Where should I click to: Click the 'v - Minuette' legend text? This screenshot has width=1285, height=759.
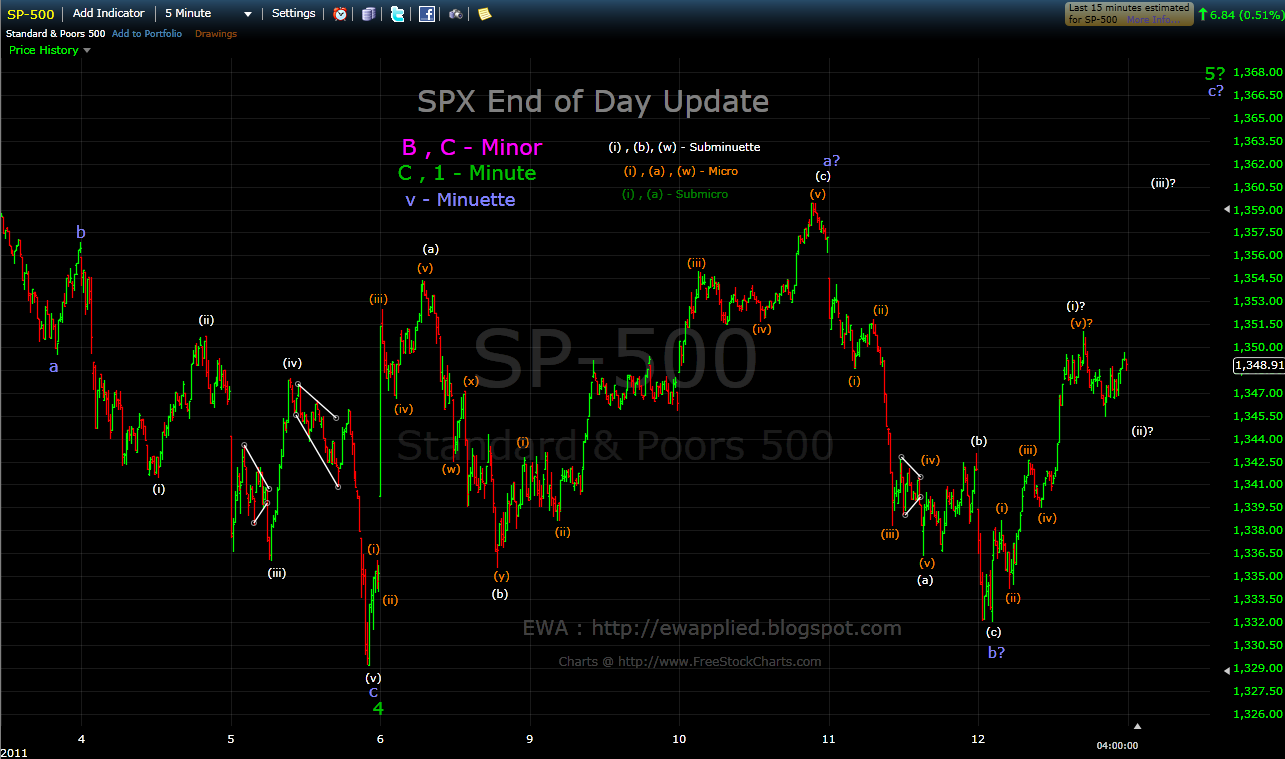click(x=460, y=200)
